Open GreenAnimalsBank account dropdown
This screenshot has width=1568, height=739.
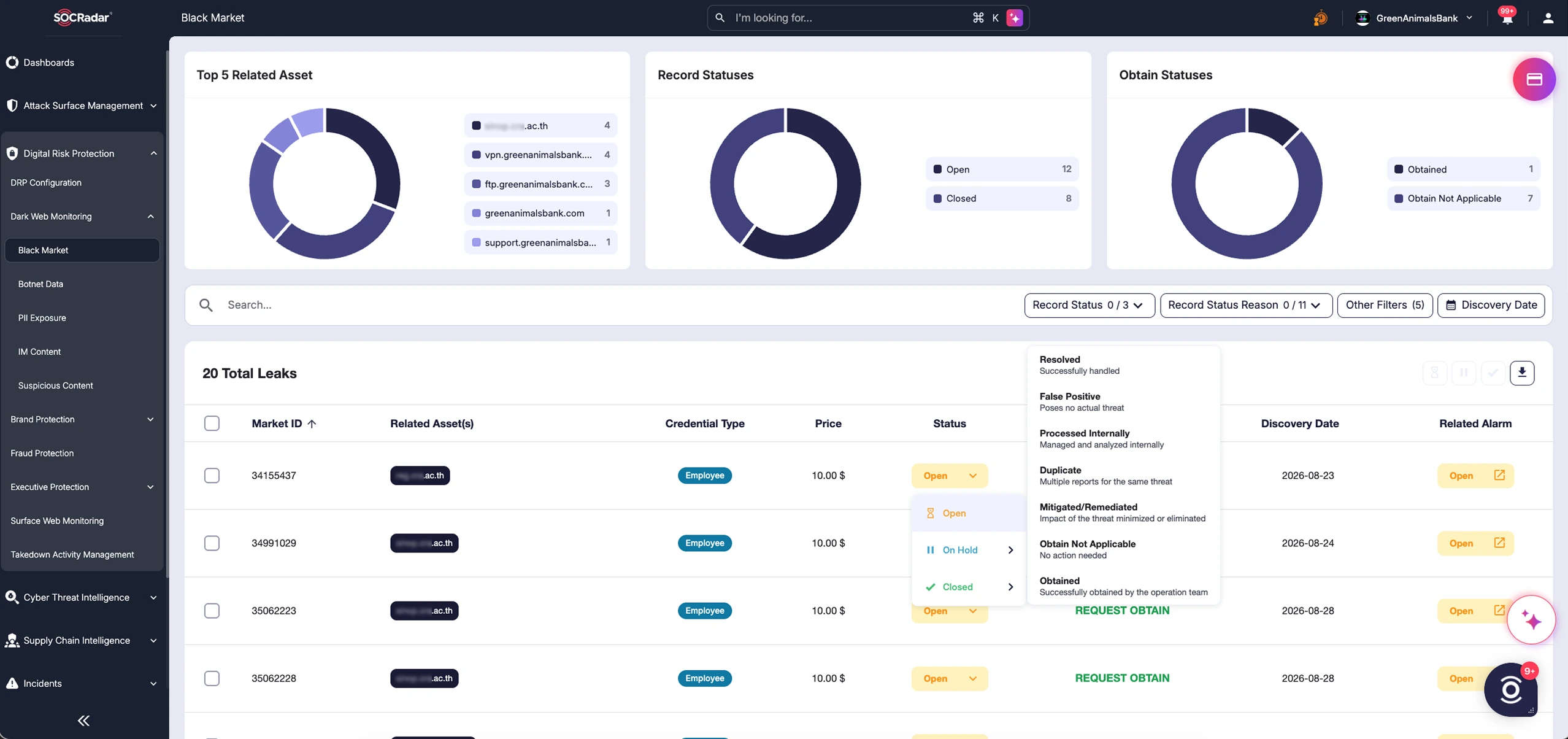point(1414,18)
